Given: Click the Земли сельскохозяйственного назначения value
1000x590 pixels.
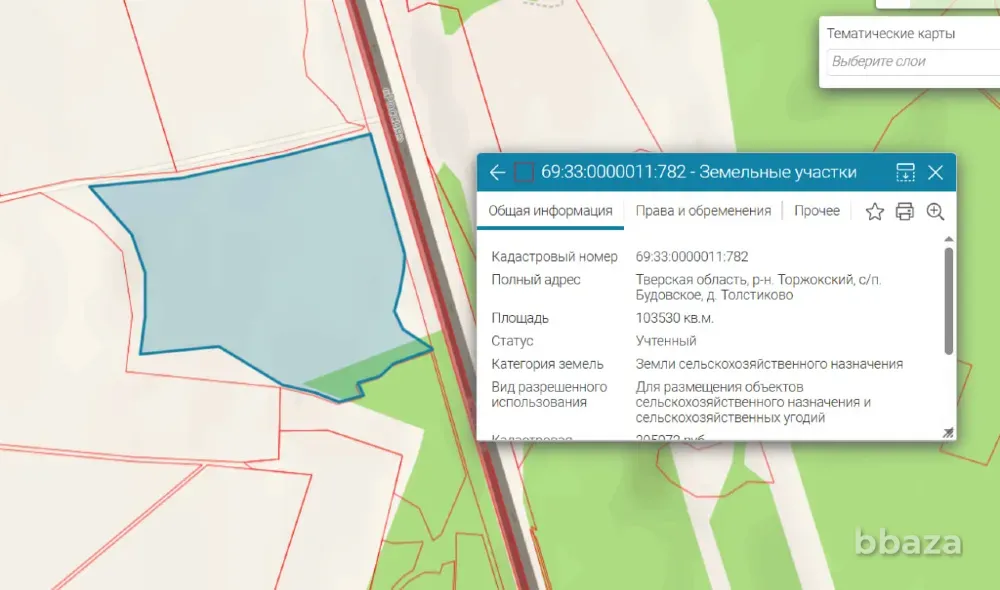Looking at the screenshot, I should tap(769, 364).
